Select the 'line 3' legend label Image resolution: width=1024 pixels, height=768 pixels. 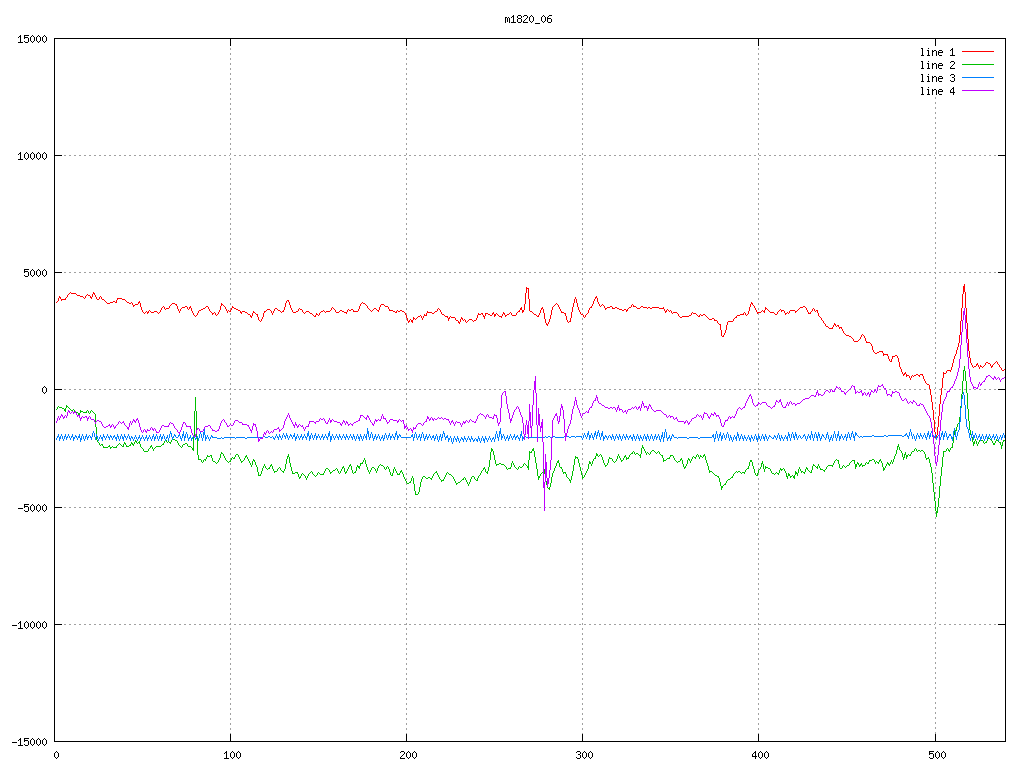(x=937, y=78)
